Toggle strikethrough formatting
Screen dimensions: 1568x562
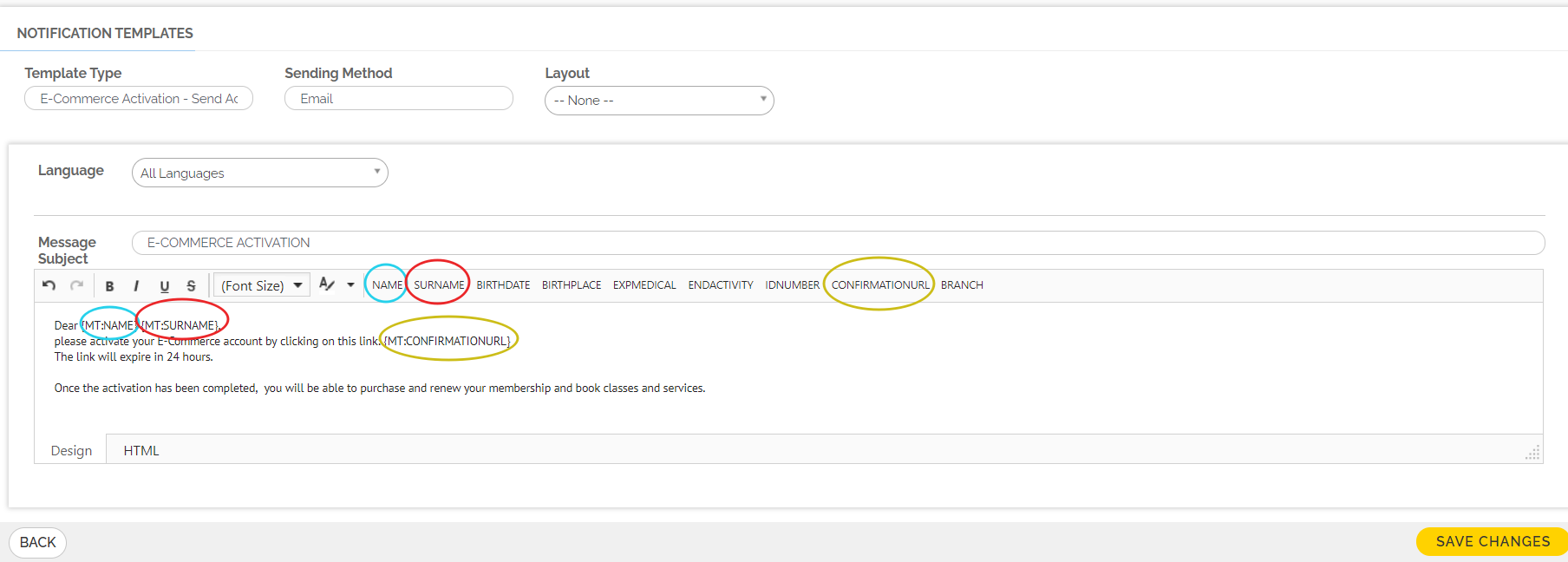(191, 285)
